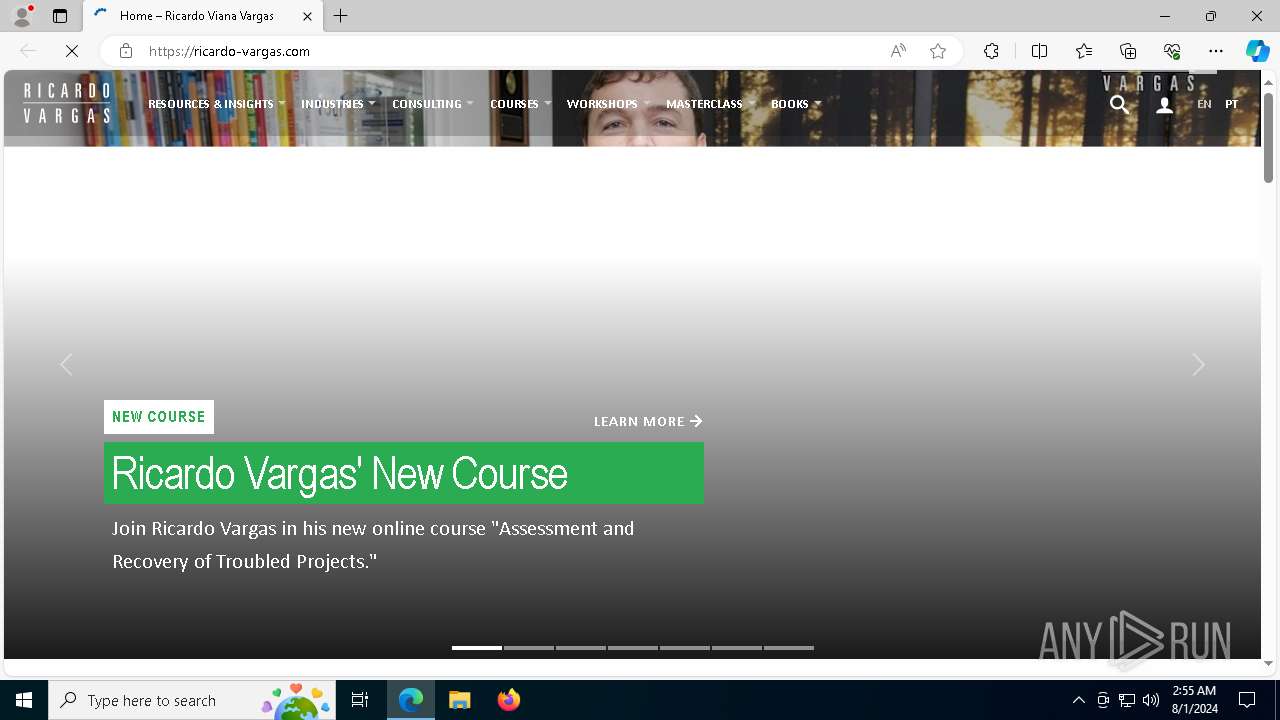Toggle Split screen view

tap(1039, 51)
